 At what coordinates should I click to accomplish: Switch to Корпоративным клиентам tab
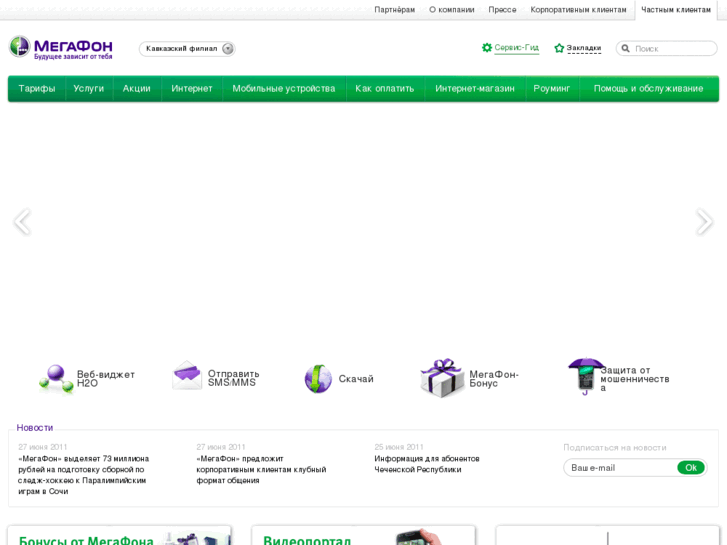[x=578, y=10]
